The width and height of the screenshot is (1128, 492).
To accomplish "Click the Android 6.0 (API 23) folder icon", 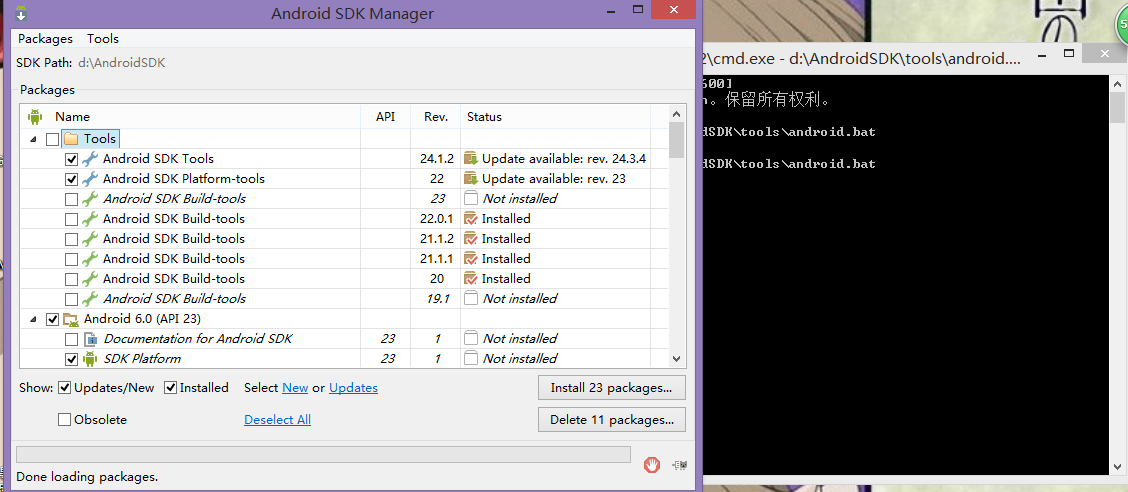I will pyautogui.click(x=70, y=319).
